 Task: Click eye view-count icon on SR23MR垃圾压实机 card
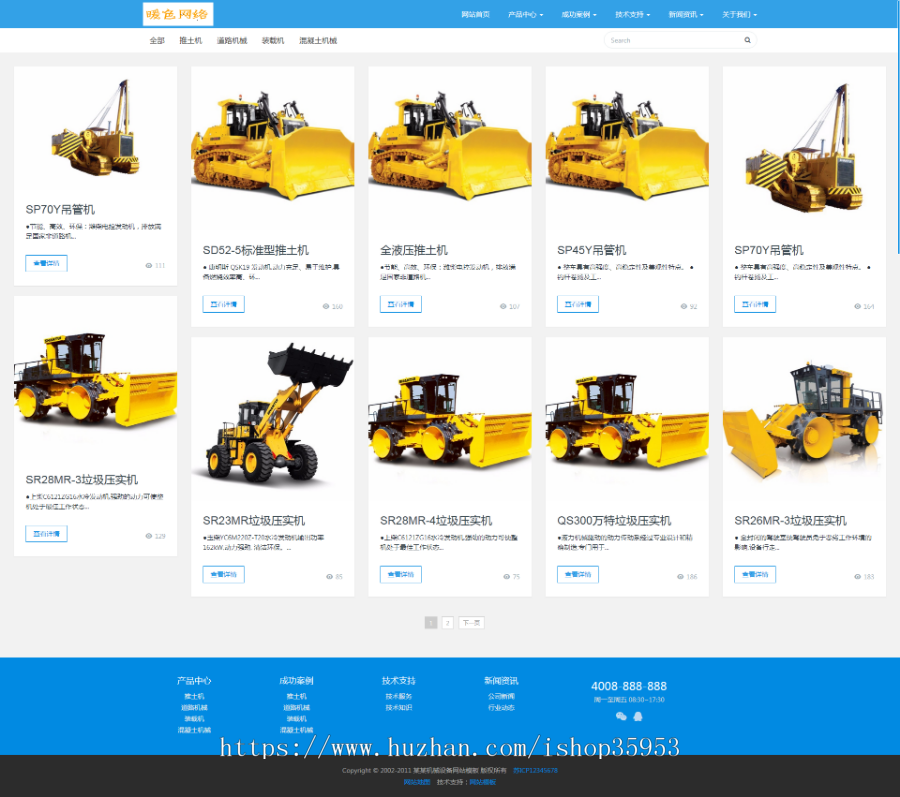[329, 577]
